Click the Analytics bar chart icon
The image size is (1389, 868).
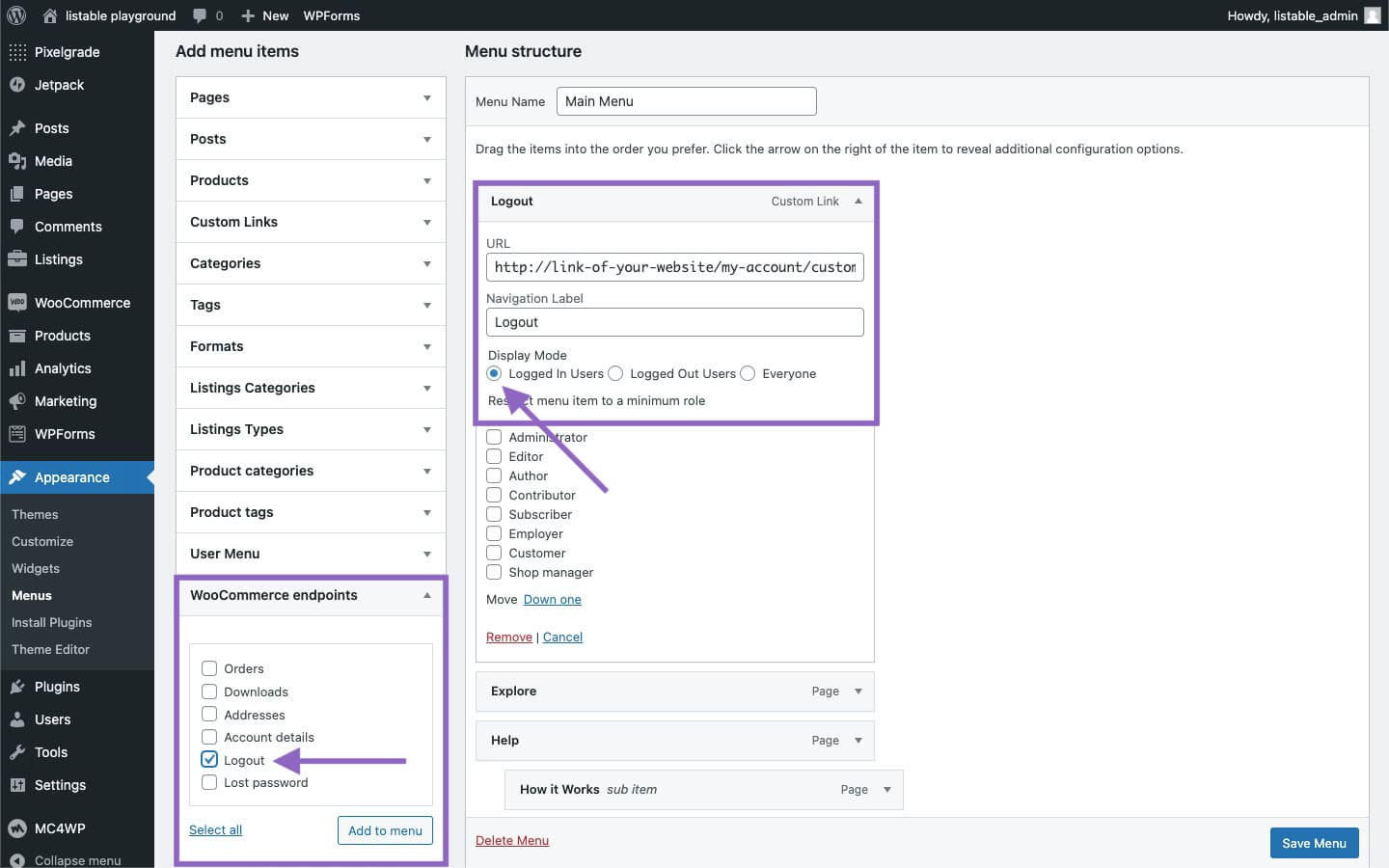(16, 368)
